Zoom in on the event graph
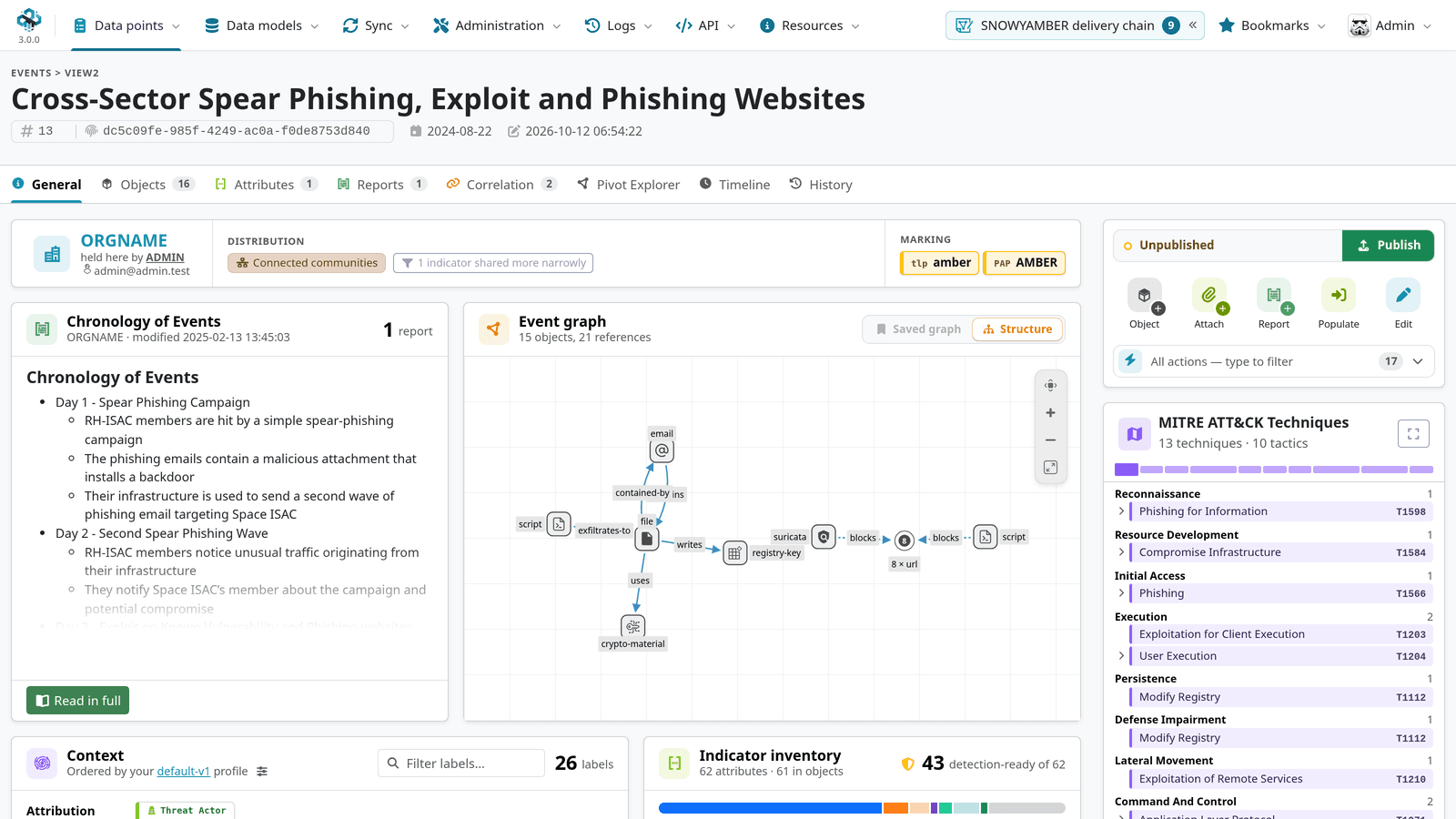 (x=1050, y=413)
